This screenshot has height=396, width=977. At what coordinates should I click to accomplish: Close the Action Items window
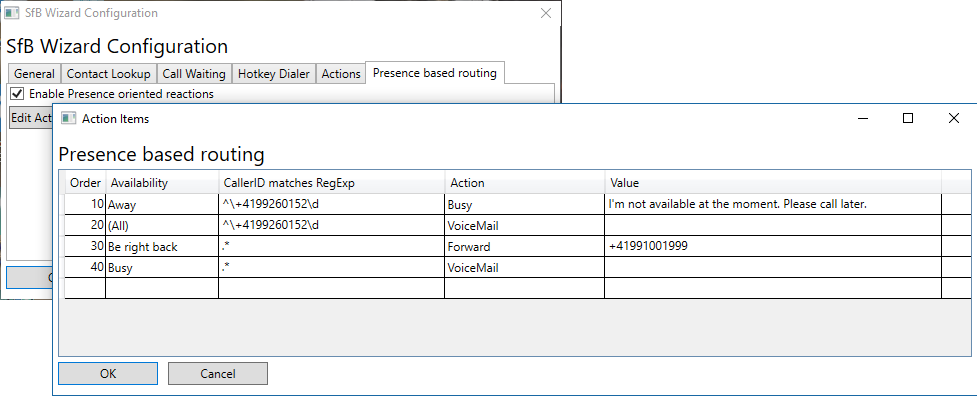[953, 118]
